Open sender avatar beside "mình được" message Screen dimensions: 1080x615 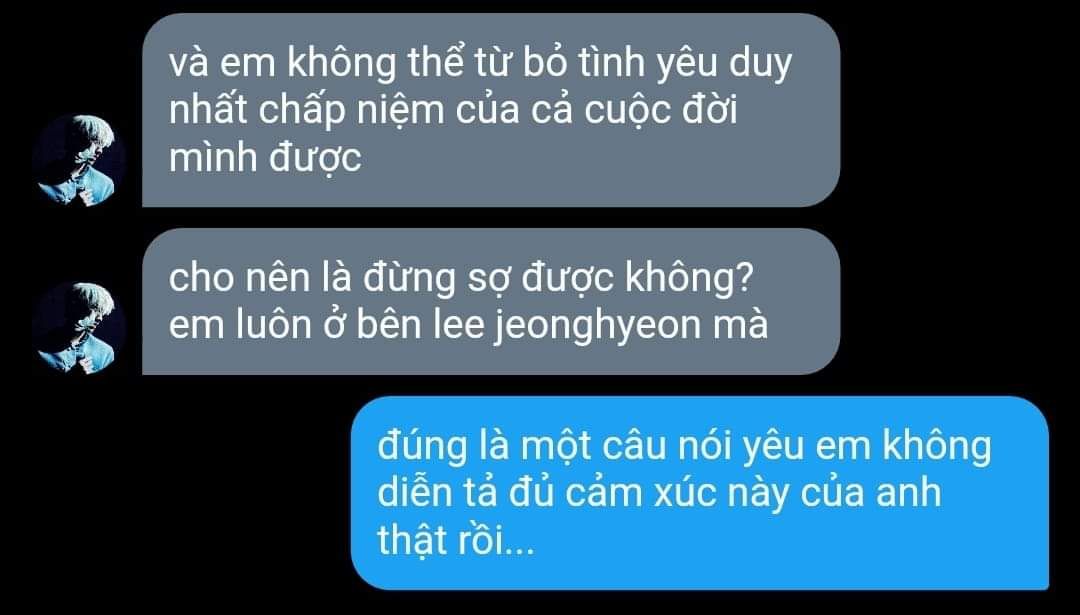(79, 161)
